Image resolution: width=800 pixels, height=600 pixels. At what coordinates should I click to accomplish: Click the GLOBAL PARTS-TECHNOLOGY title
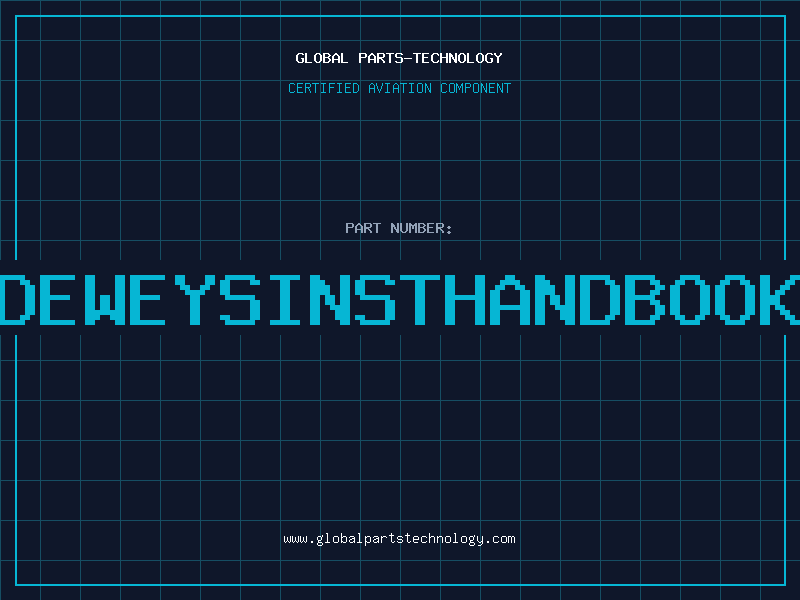pos(399,58)
